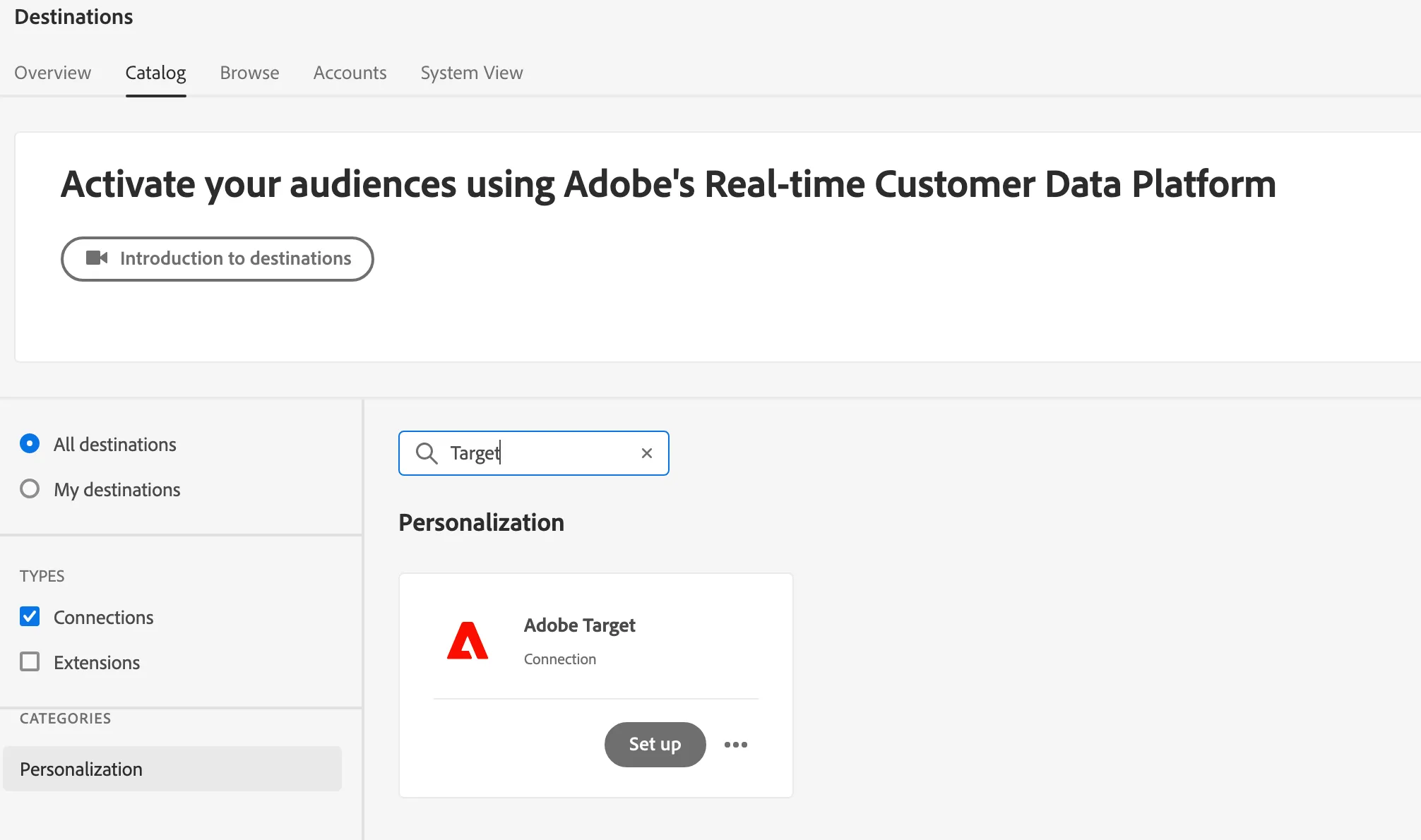The width and height of the screenshot is (1421, 840).
Task: Click the Connection label on card
Action: click(x=560, y=659)
